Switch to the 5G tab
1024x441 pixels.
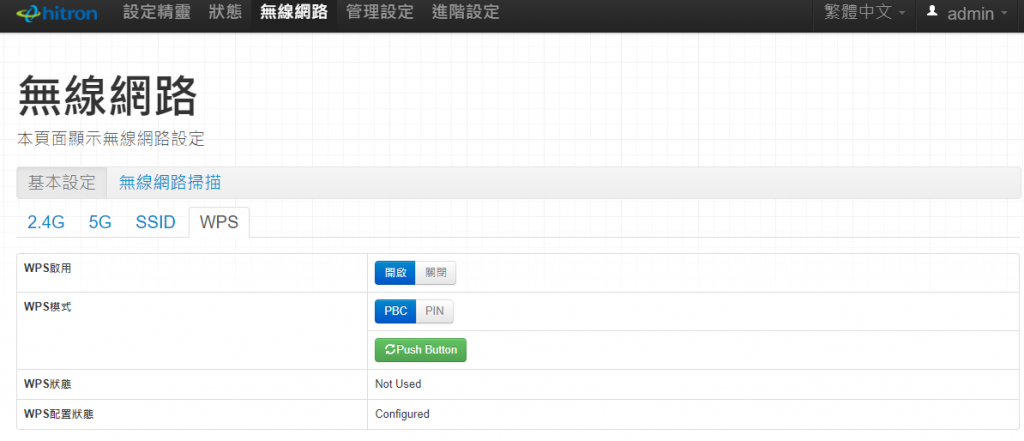click(x=100, y=222)
